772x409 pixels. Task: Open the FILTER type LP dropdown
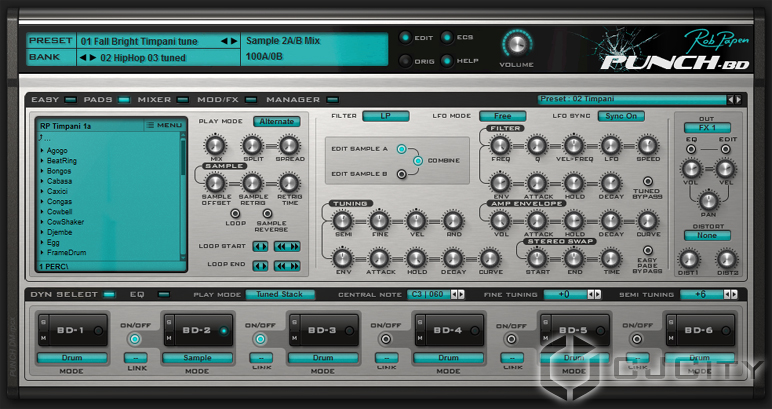pos(386,116)
